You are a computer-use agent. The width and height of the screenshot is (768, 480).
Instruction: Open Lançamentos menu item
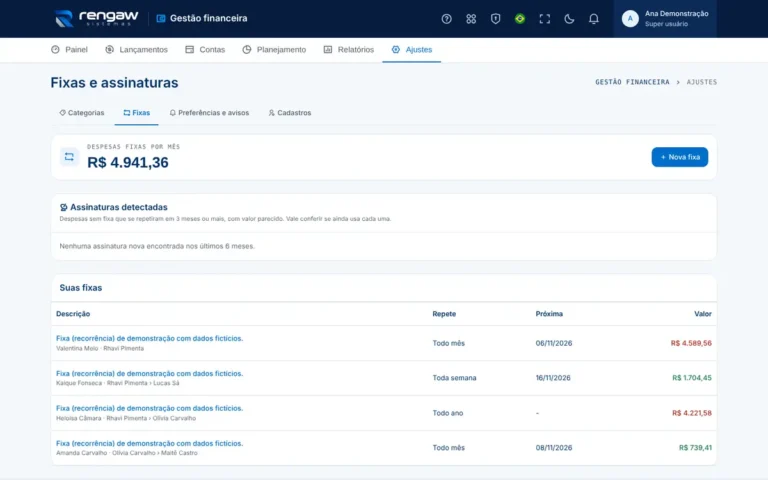[136, 49]
